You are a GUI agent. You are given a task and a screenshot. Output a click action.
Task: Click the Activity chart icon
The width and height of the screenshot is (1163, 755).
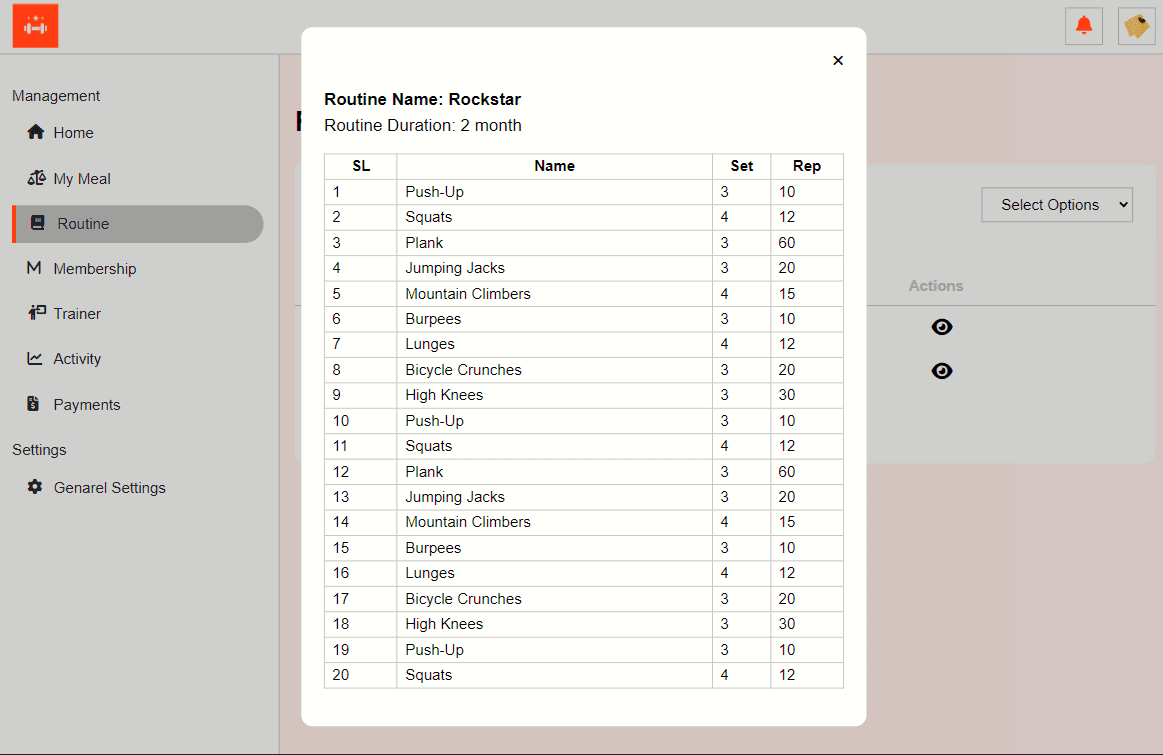[35, 358]
